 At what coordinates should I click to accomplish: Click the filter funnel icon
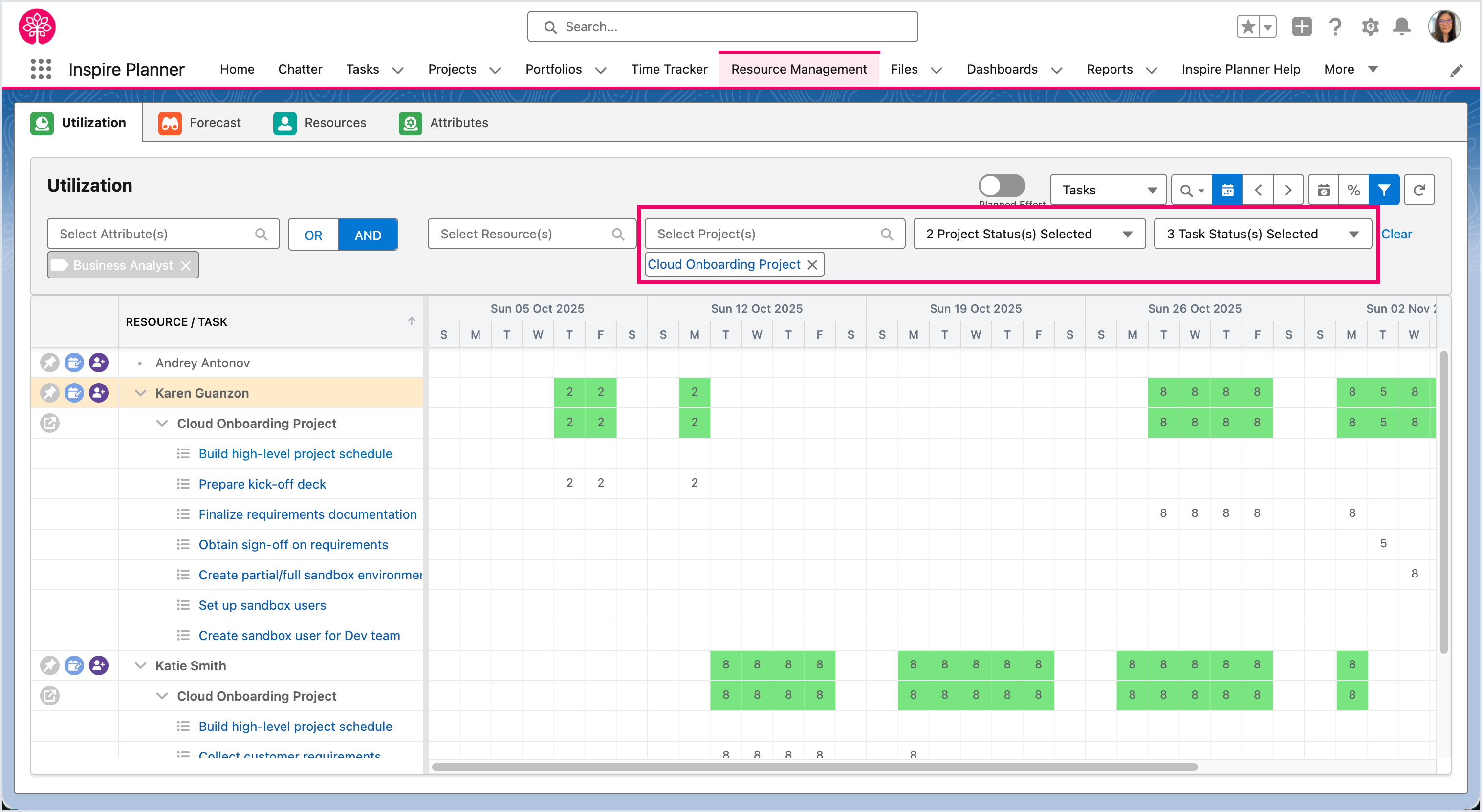pos(1384,190)
